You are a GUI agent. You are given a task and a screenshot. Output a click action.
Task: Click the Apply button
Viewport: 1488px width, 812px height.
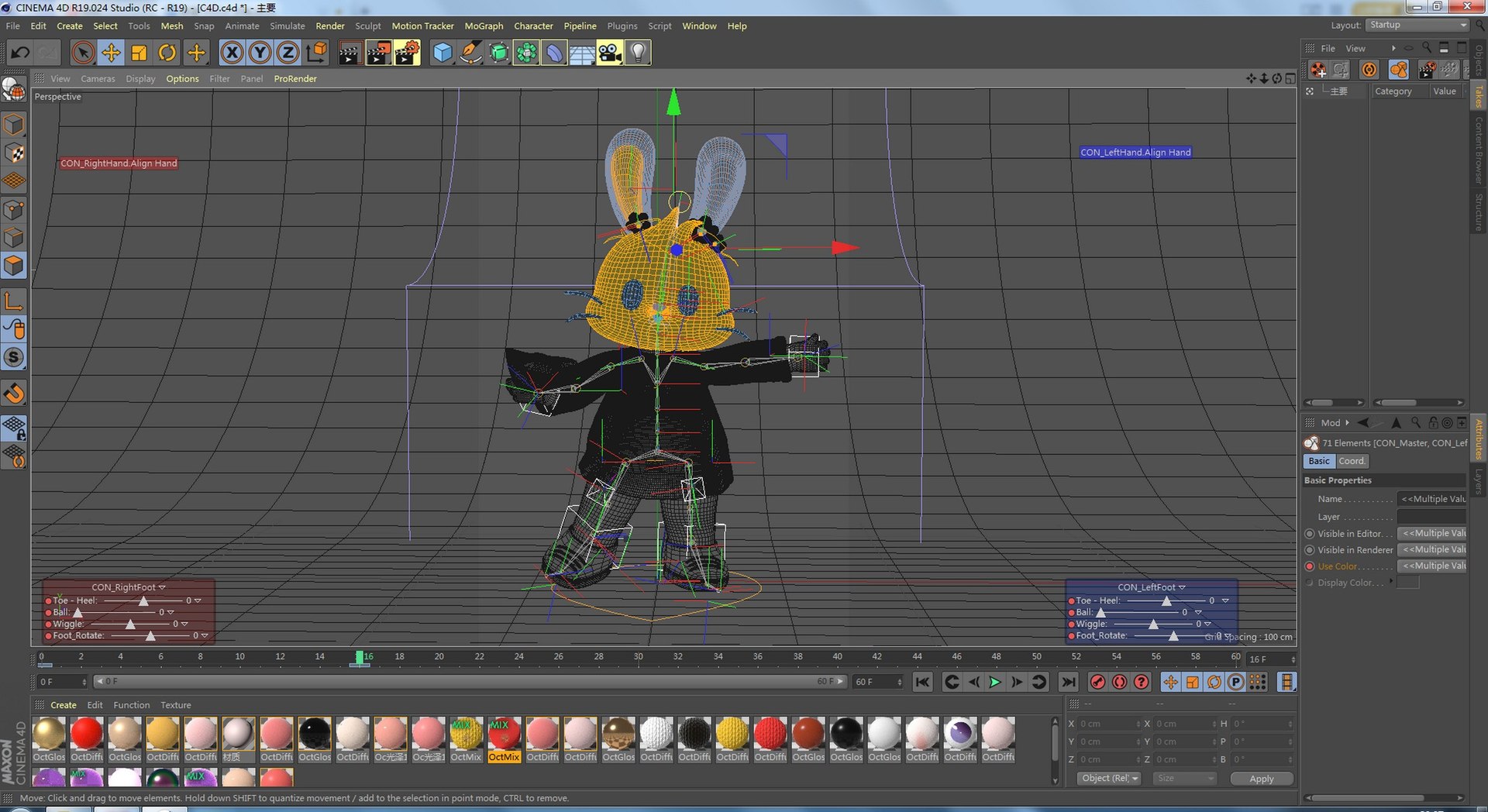coord(1261,779)
